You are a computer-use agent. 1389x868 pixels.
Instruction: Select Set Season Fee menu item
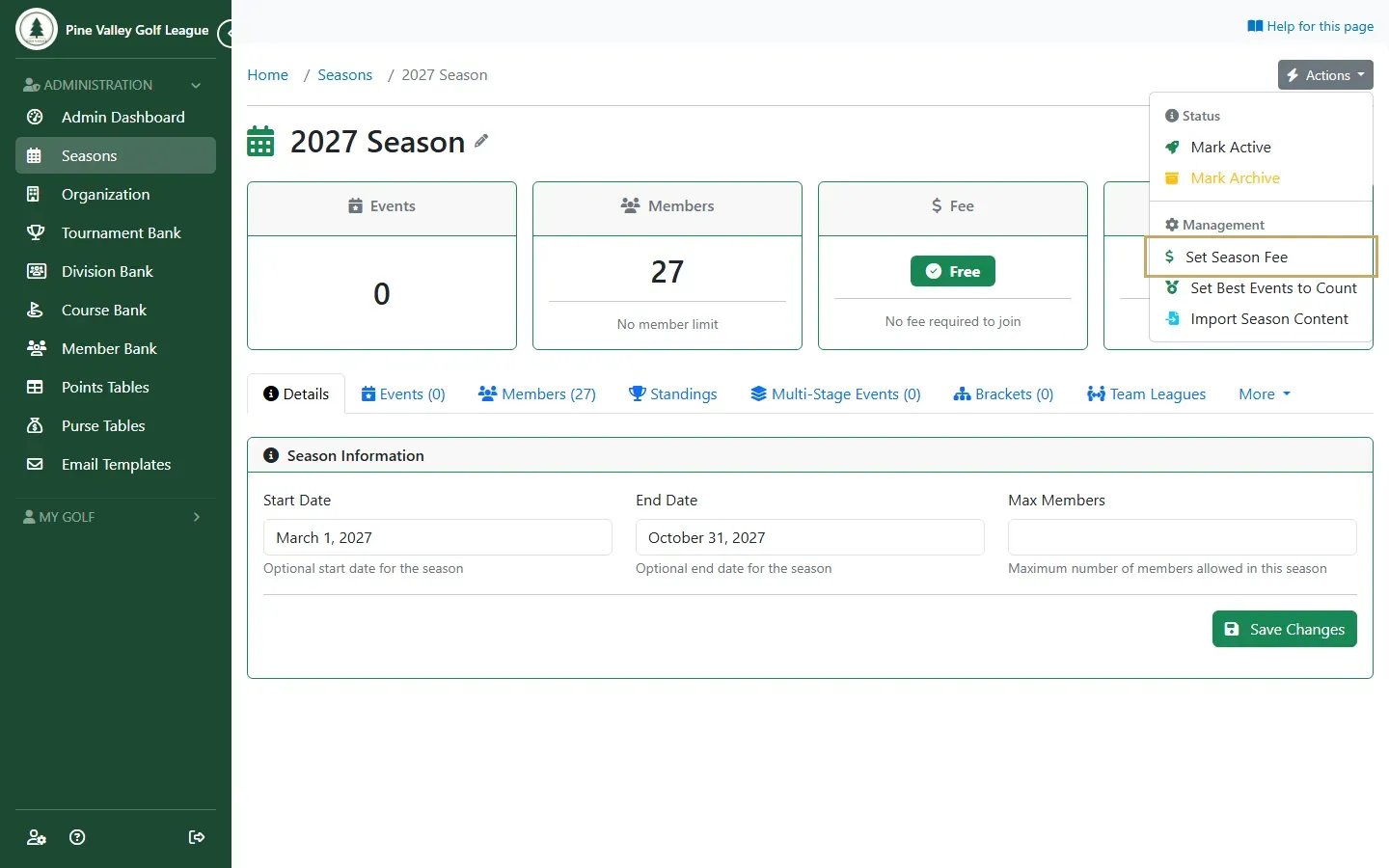(1261, 257)
